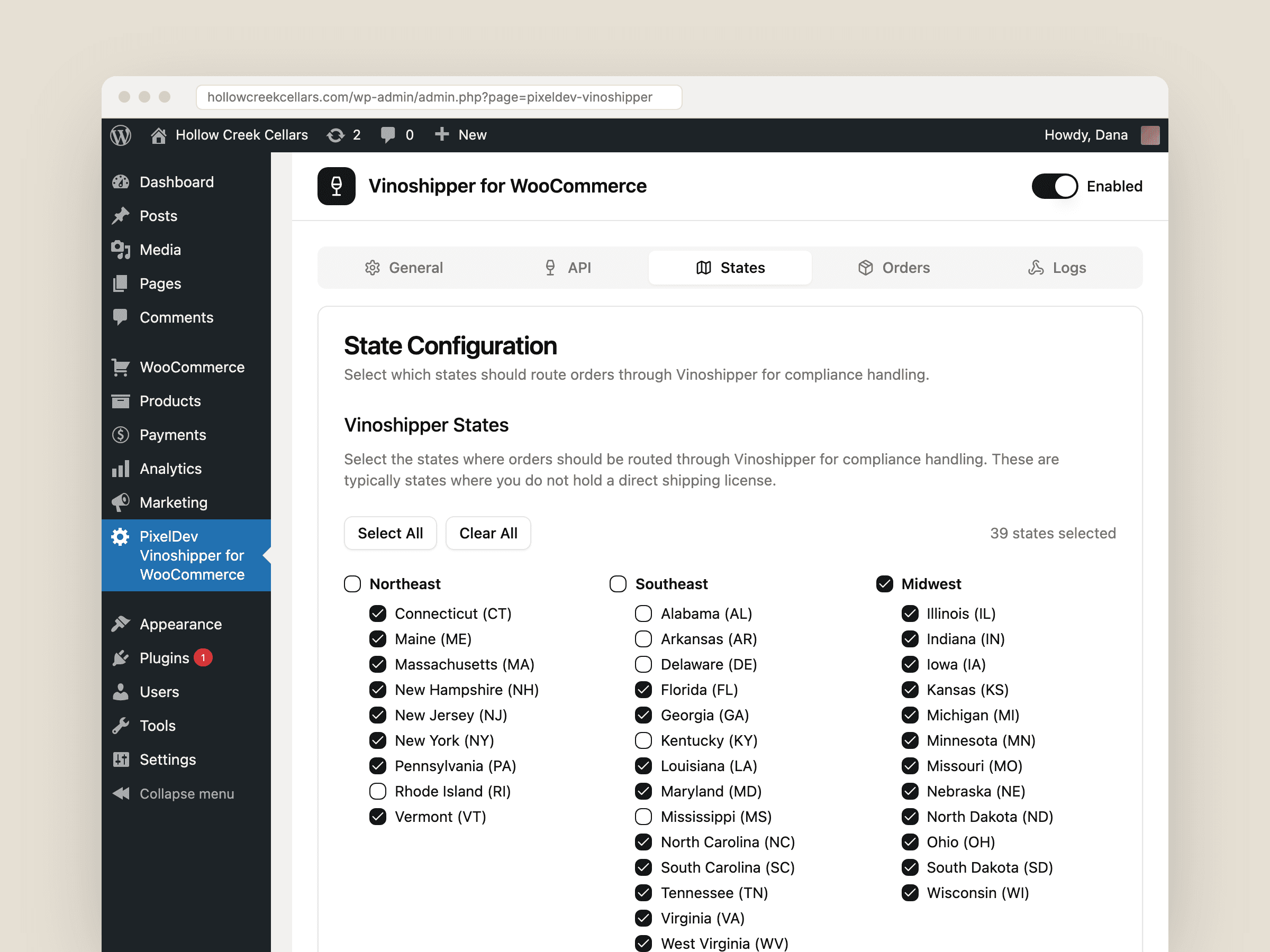This screenshot has height=952, width=1270.
Task: Open Settings in the sidebar
Action: click(186, 760)
